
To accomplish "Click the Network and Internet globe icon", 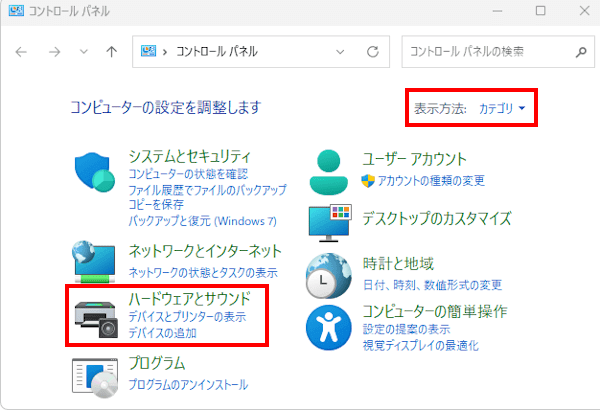I will tap(97, 262).
